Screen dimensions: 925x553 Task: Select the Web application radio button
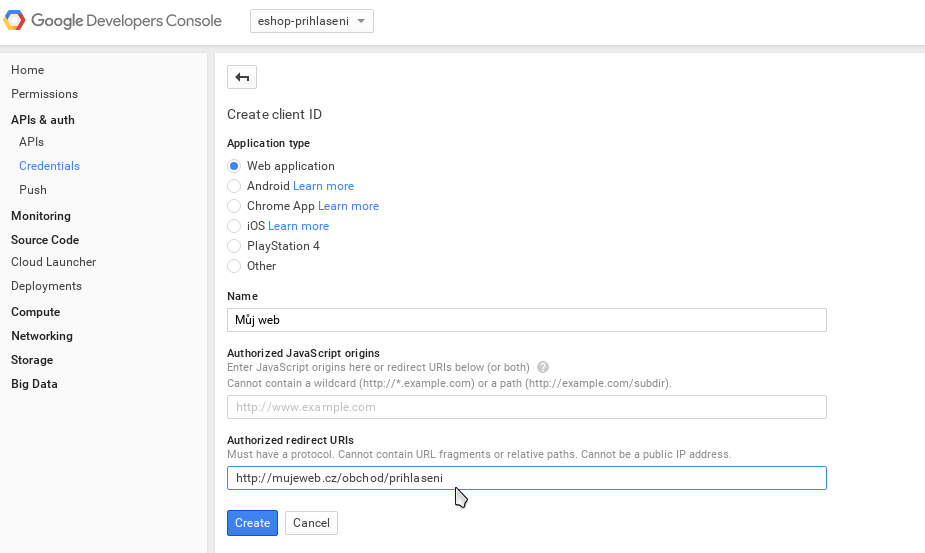[x=234, y=166]
